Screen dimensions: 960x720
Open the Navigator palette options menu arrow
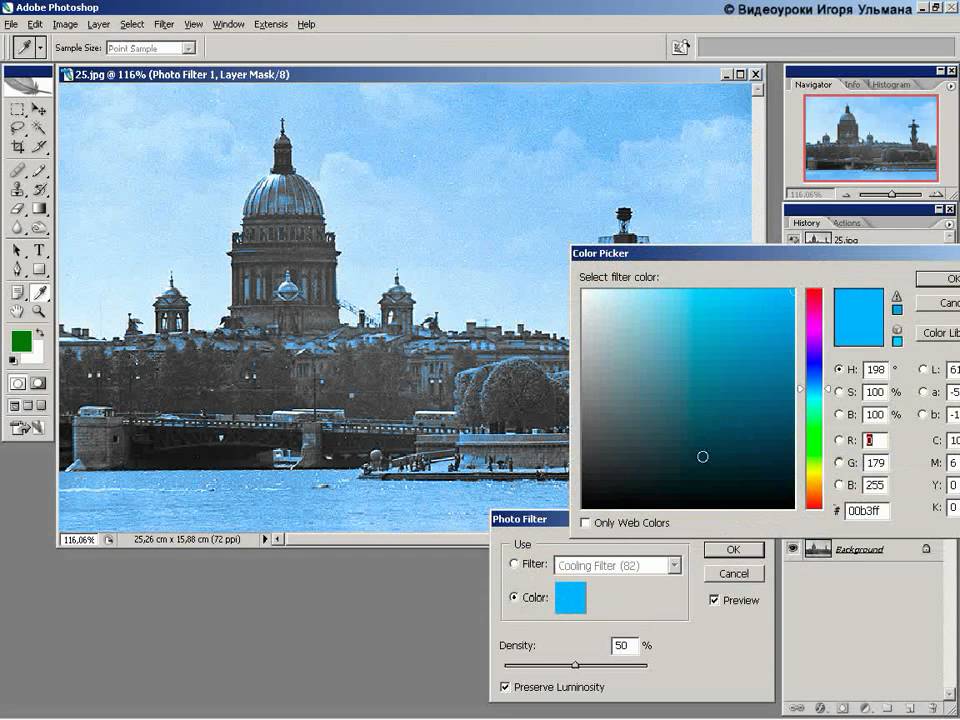click(x=950, y=86)
